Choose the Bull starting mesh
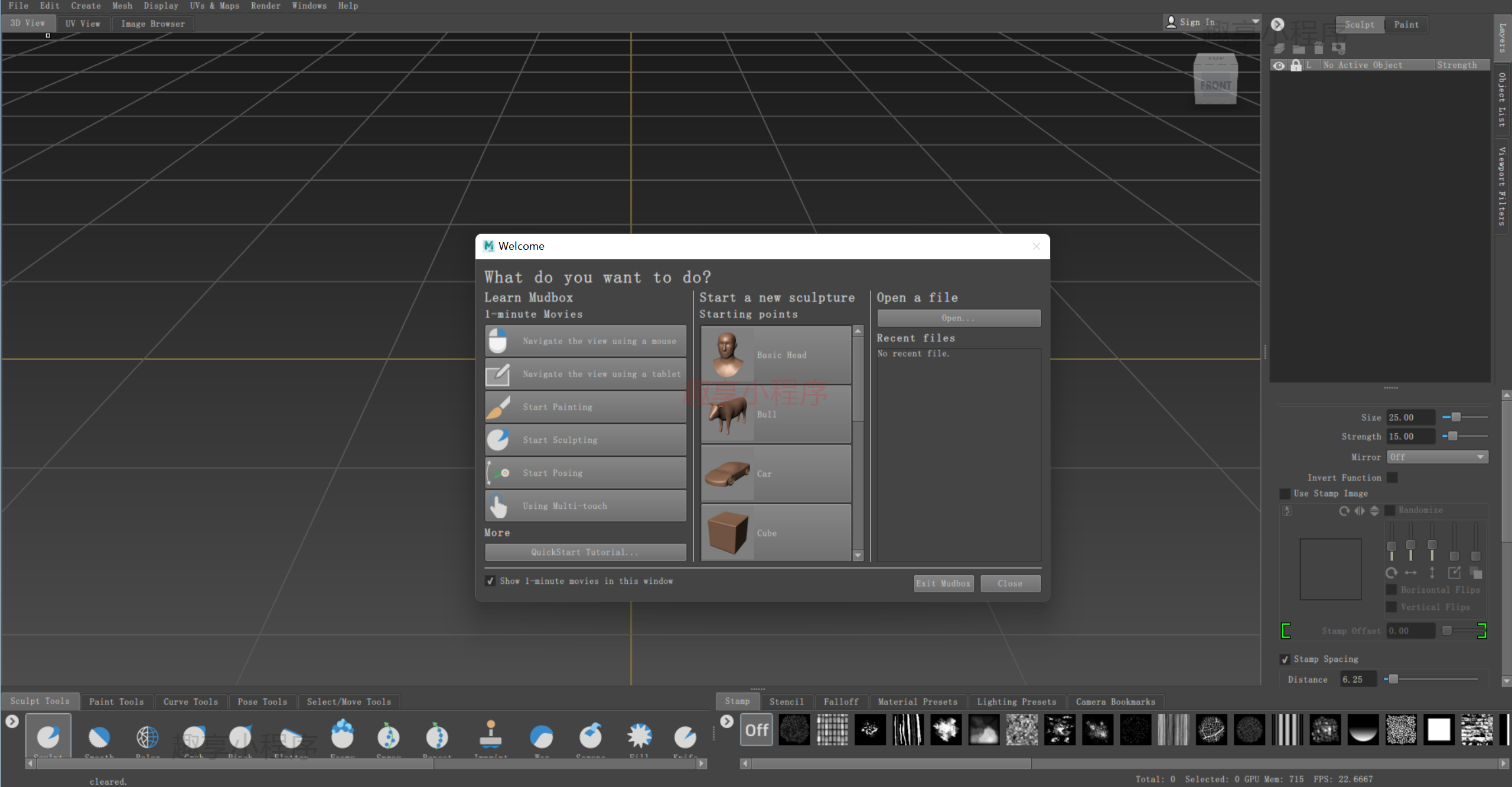The image size is (1512, 787). pyautogui.click(x=775, y=414)
